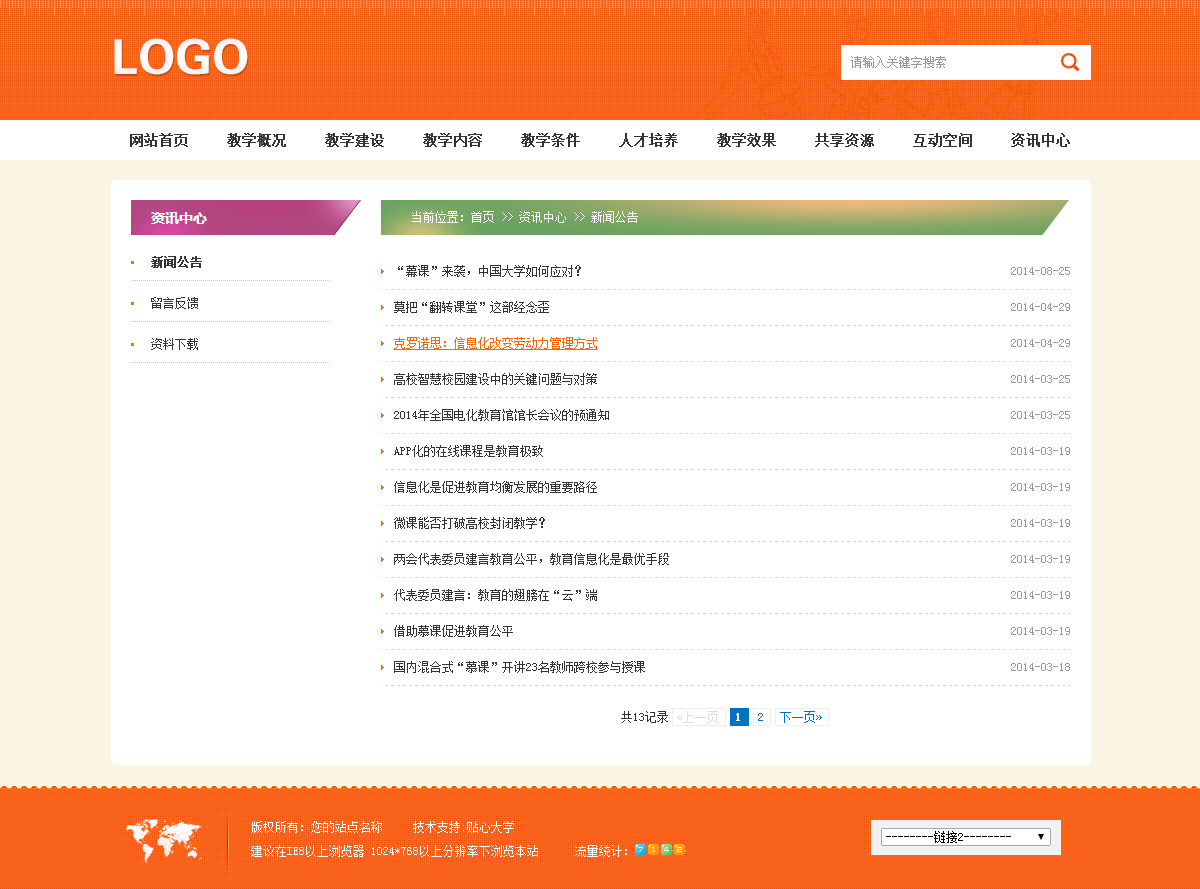Open the 网站首页 navigation menu item
The height and width of the screenshot is (889, 1200).
pos(159,141)
